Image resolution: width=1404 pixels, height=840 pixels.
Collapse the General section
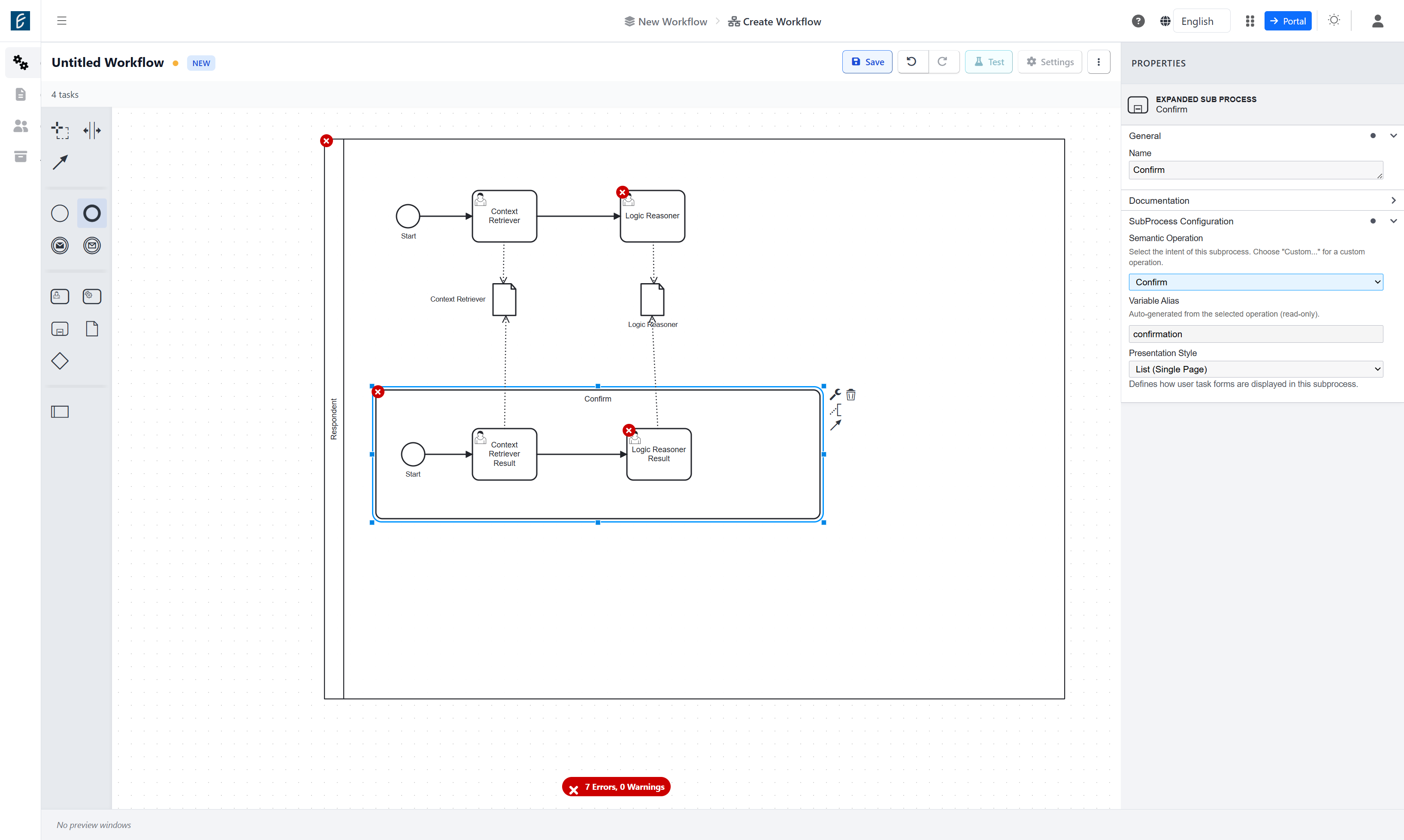tap(1393, 136)
